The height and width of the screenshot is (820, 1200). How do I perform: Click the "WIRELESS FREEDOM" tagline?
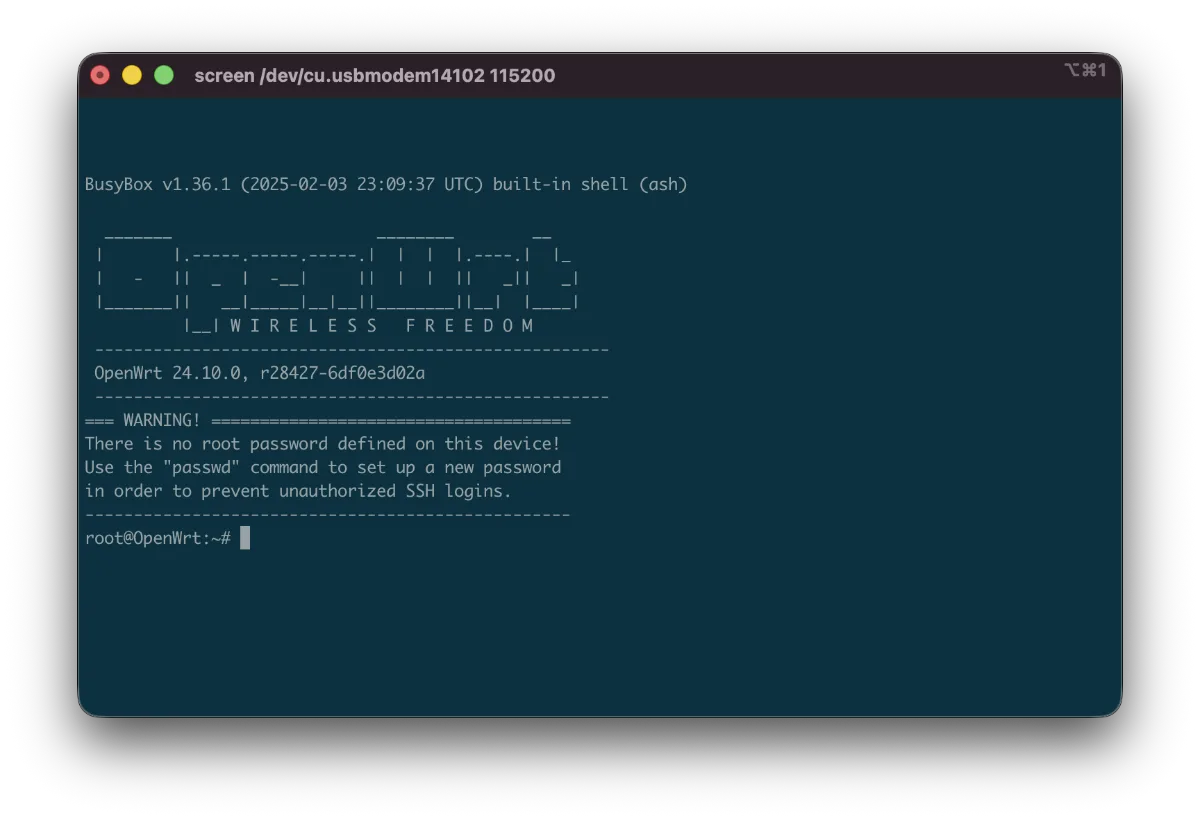tap(382, 326)
